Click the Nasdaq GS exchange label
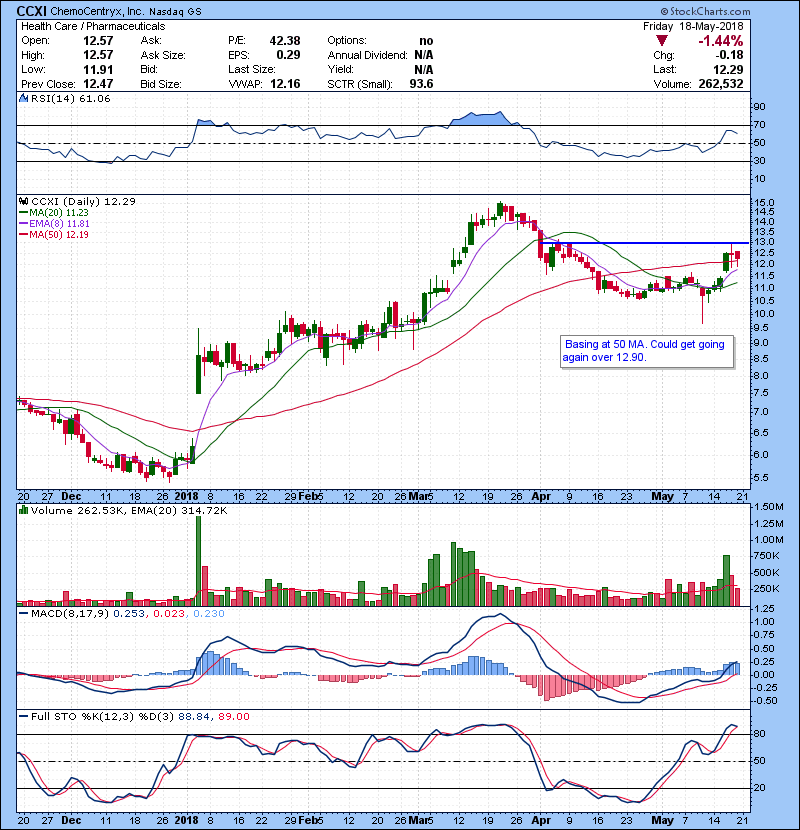Viewport: 800px width, 830px height. click(x=175, y=11)
